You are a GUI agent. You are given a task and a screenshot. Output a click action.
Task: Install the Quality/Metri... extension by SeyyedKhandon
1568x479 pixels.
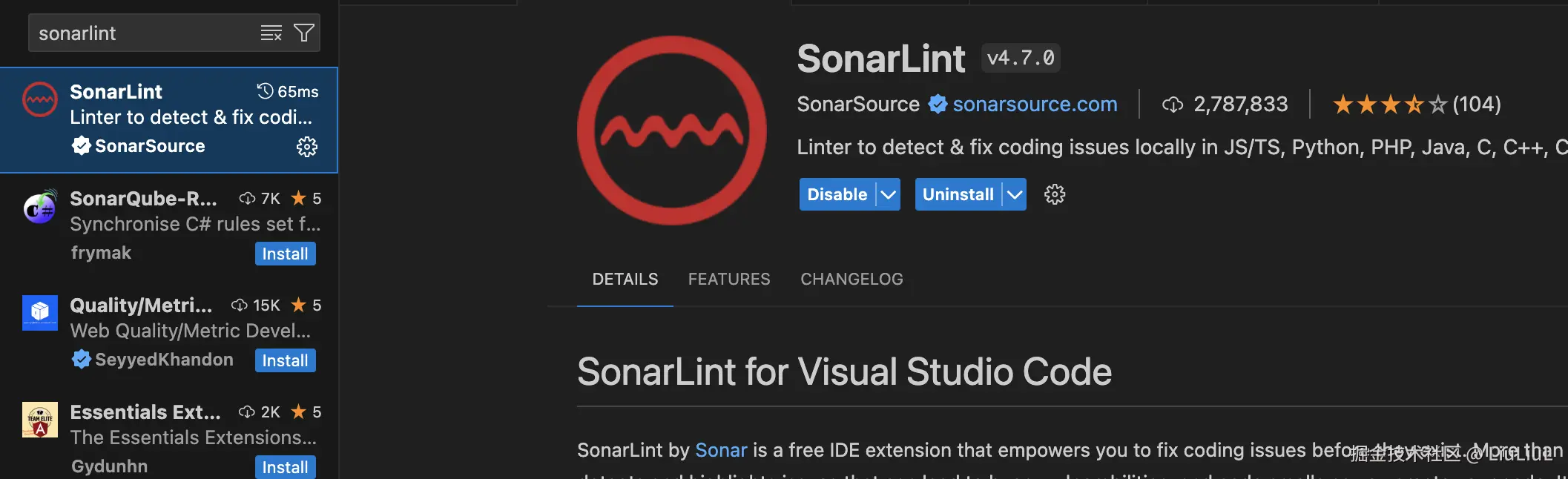pyautogui.click(x=285, y=360)
